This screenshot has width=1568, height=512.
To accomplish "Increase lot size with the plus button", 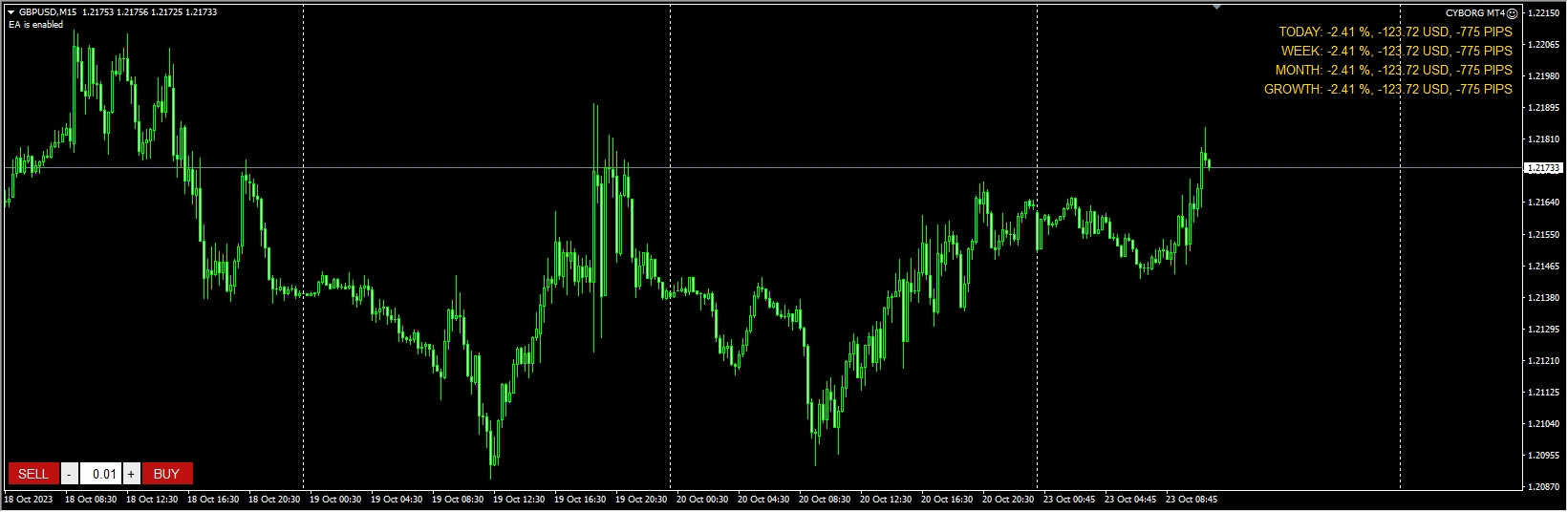I will 131,474.
